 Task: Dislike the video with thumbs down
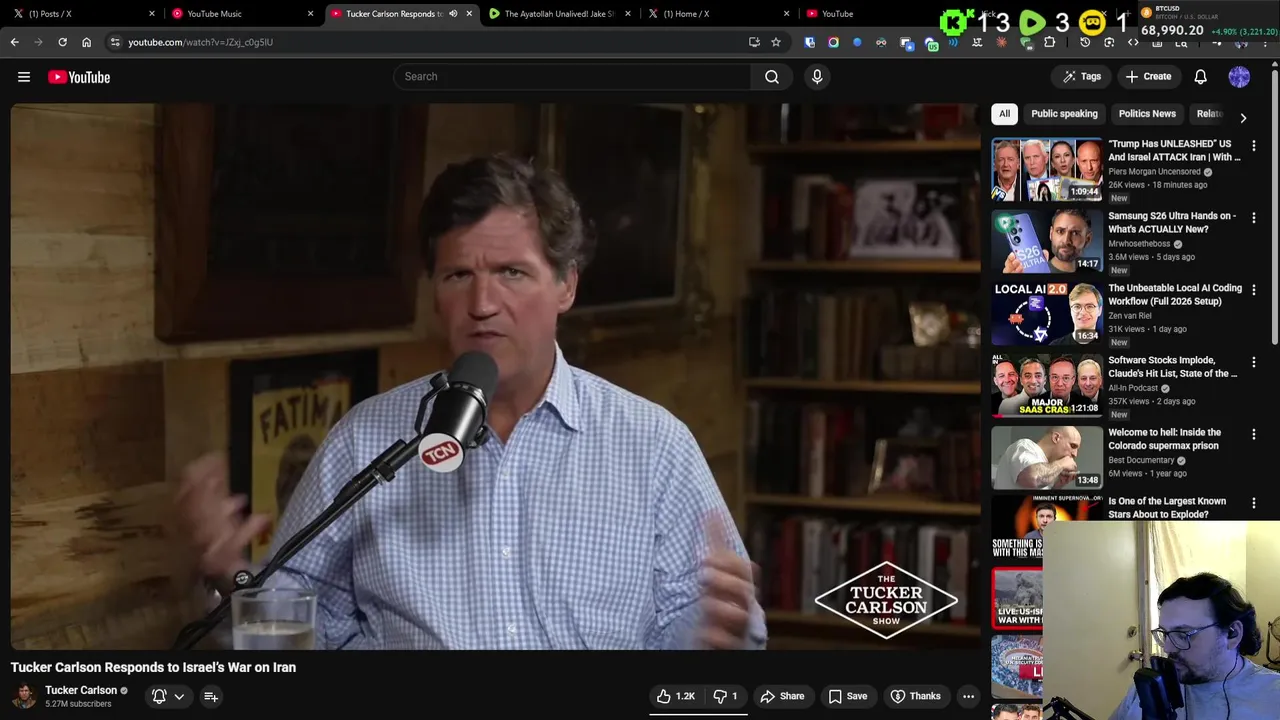pos(726,696)
